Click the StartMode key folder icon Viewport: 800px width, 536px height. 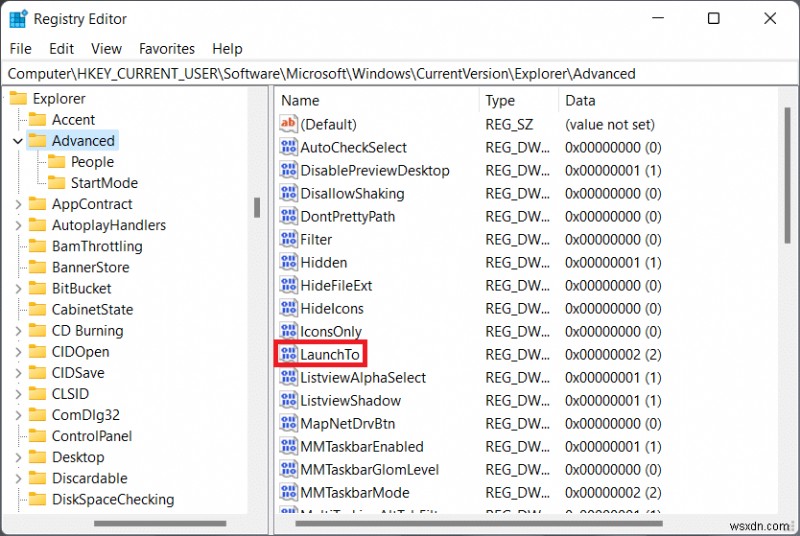pyautogui.click(x=56, y=183)
